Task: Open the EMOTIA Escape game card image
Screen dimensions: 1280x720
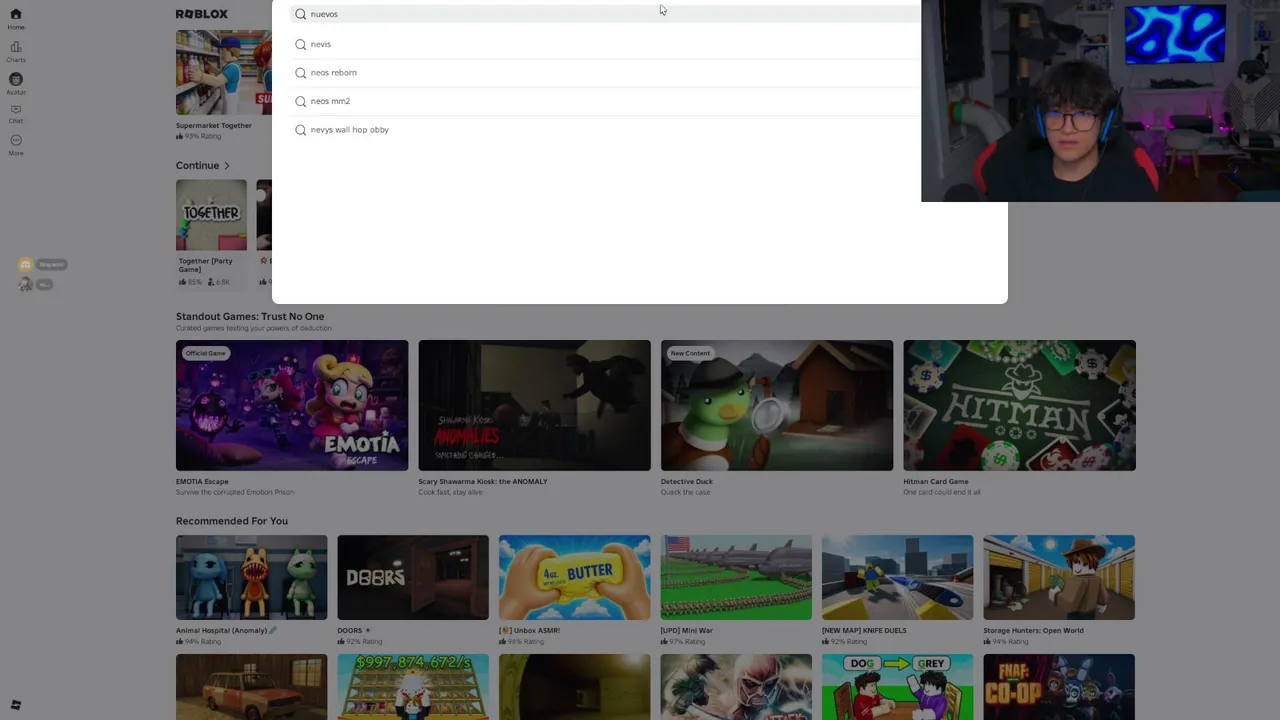Action: tap(292, 405)
